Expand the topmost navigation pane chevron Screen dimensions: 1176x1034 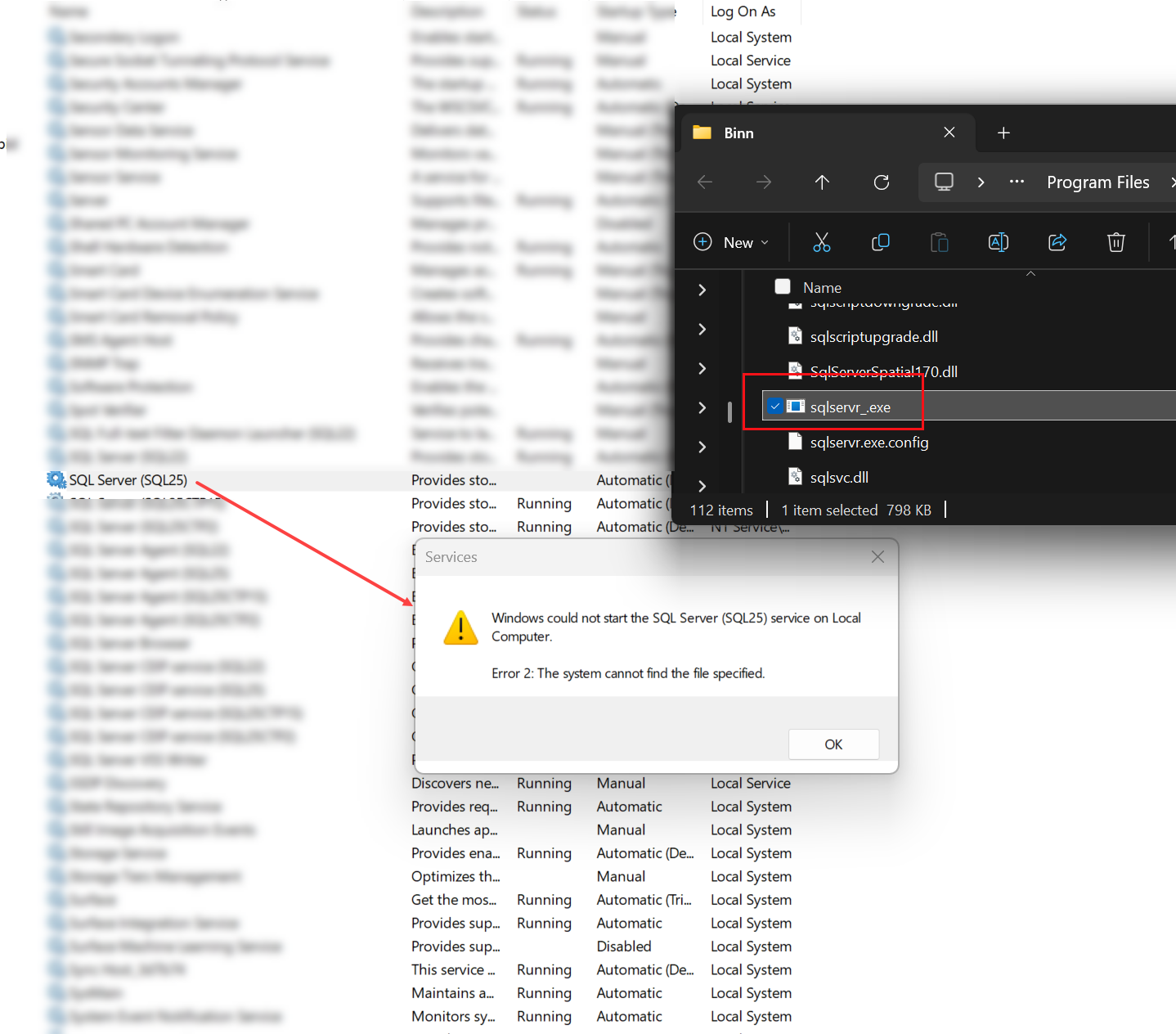(x=702, y=290)
